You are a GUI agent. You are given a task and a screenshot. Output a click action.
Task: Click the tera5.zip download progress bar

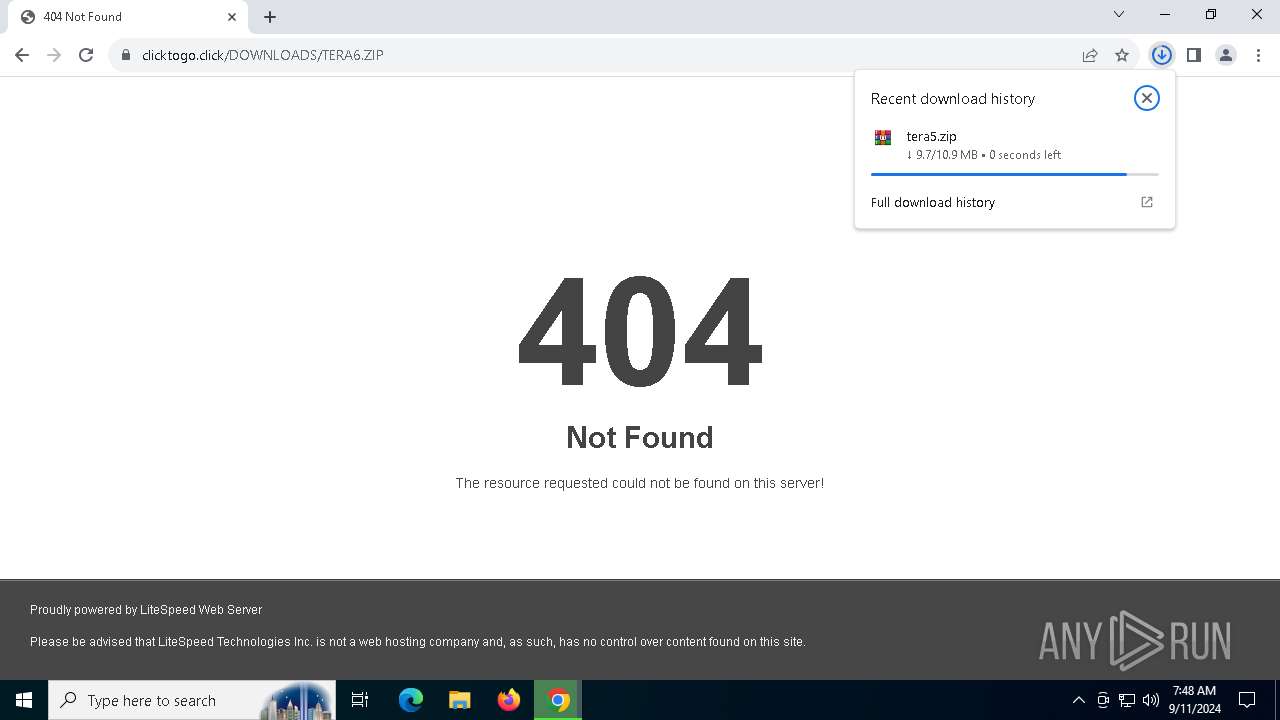[x=1015, y=174]
